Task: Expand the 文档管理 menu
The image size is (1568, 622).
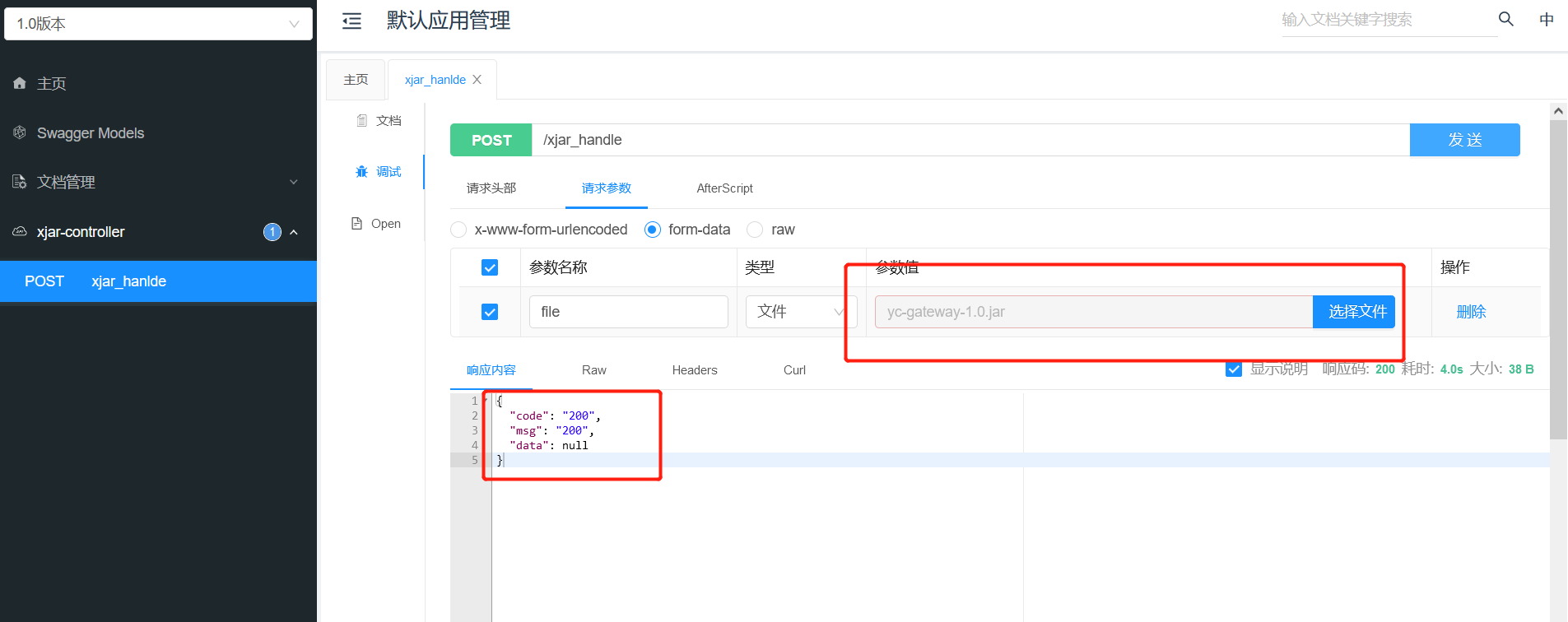Action: pos(158,182)
